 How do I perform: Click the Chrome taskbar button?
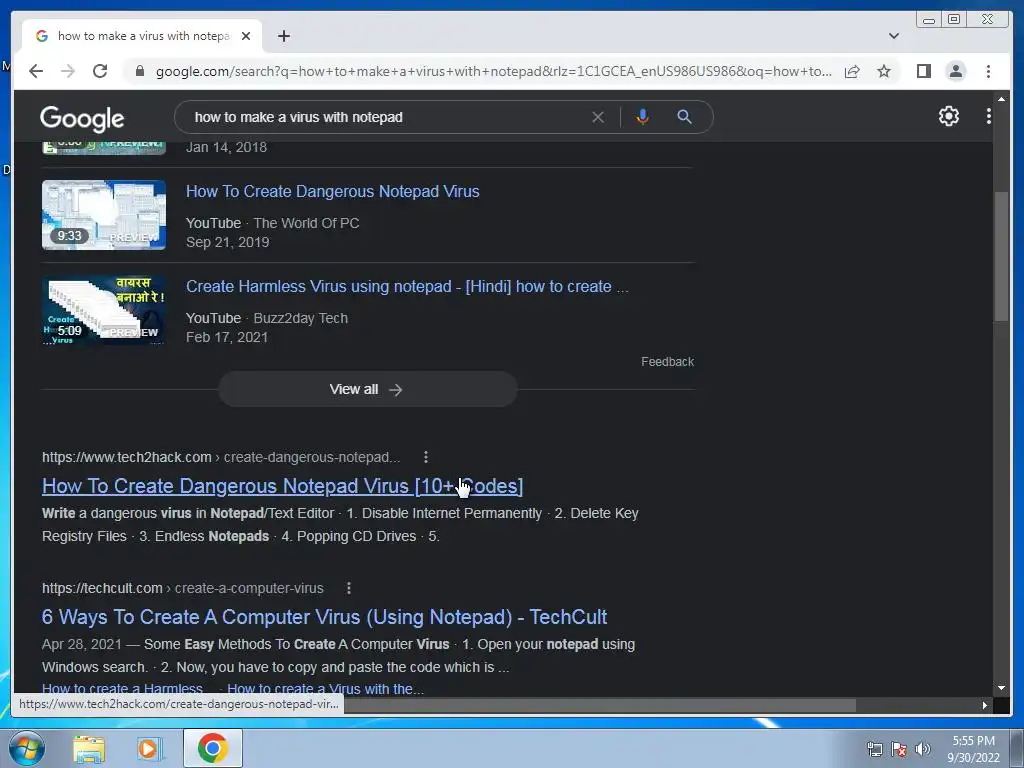[x=212, y=748]
